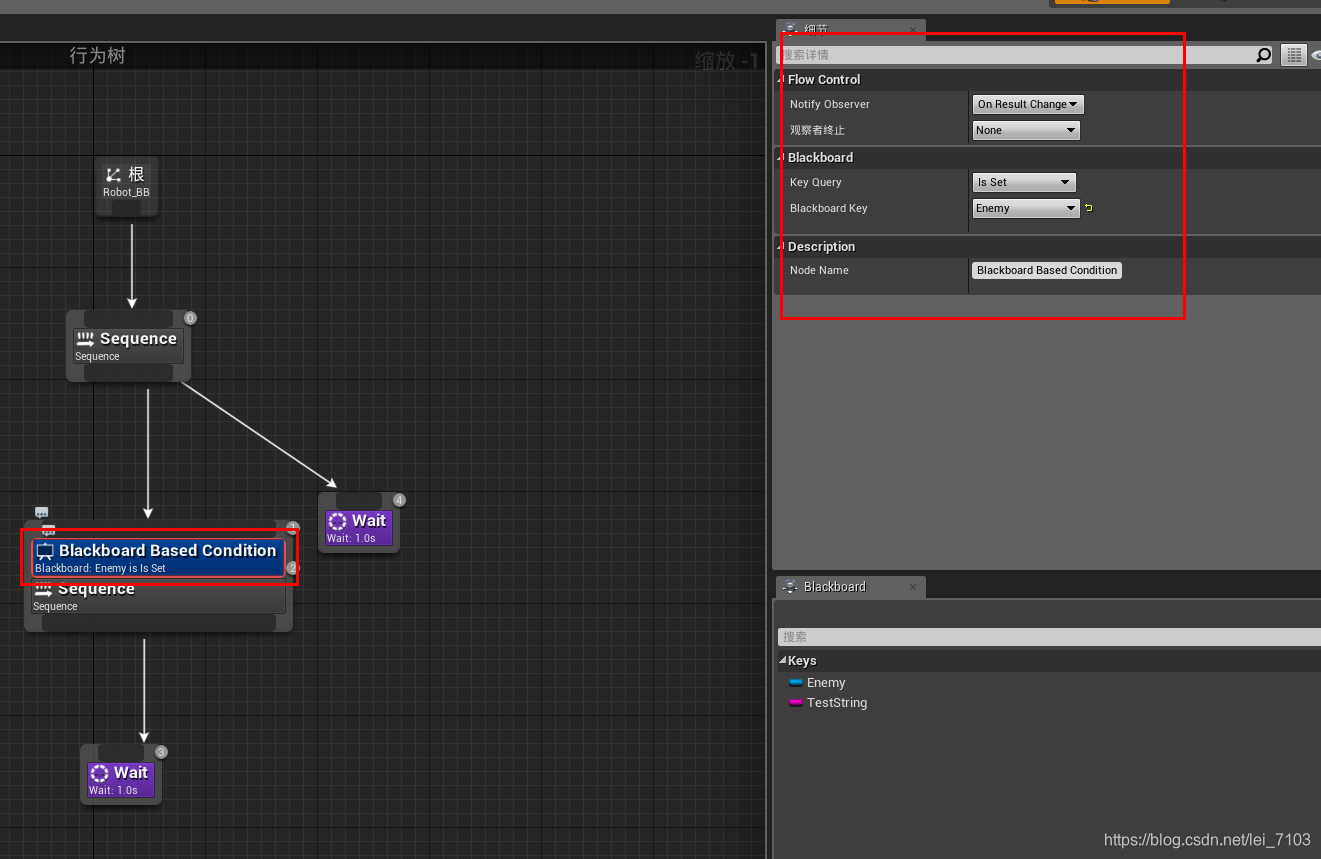Select the Enemy key in the Blackboard keys list
Image resolution: width=1321 pixels, height=859 pixels.
pyautogui.click(x=826, y=682)
